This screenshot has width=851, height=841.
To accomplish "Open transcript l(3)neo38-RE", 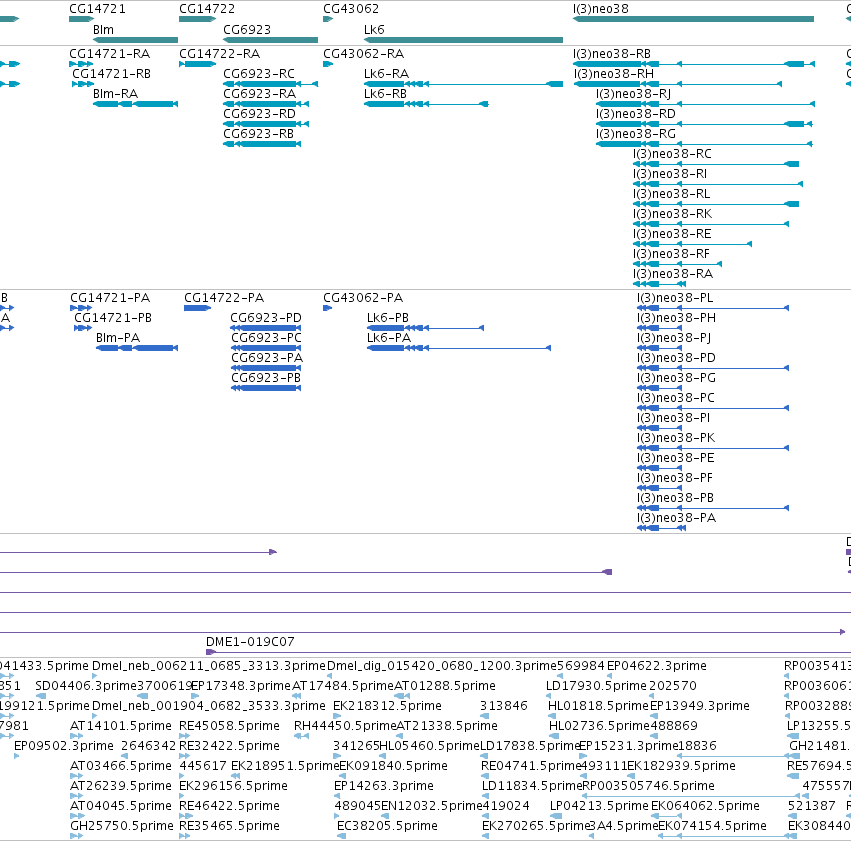I will [x=672, y=234].
